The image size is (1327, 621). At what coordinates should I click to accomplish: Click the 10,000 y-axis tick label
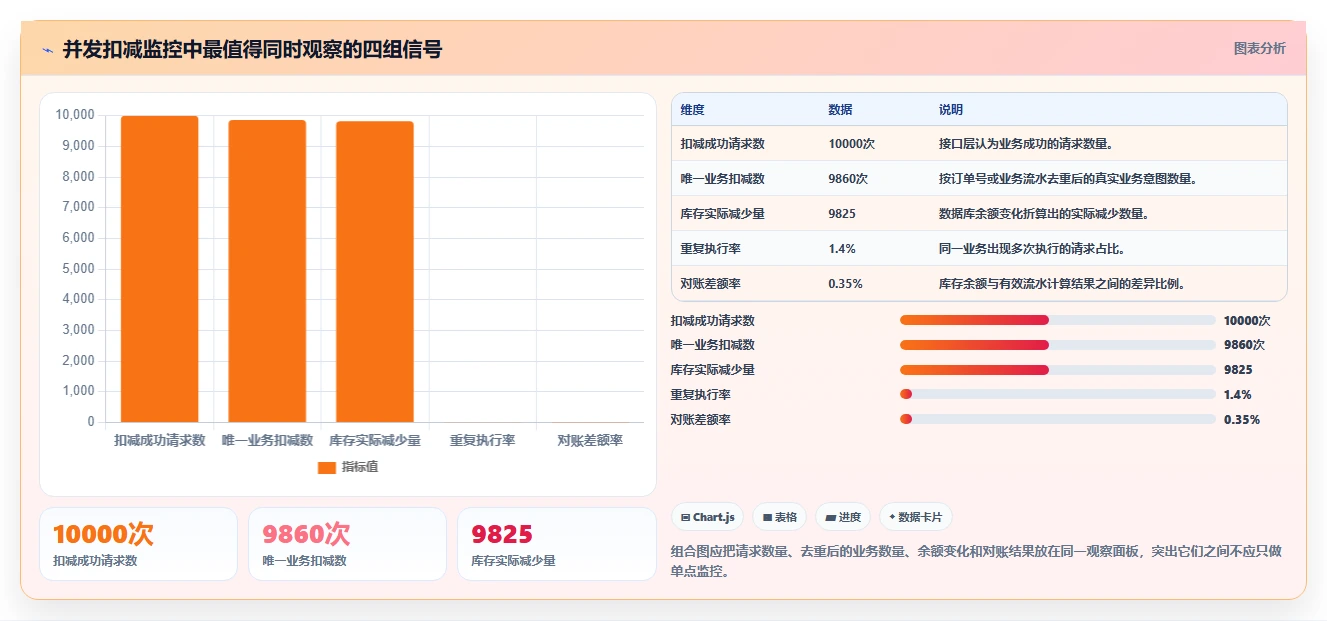coord(75,115)
